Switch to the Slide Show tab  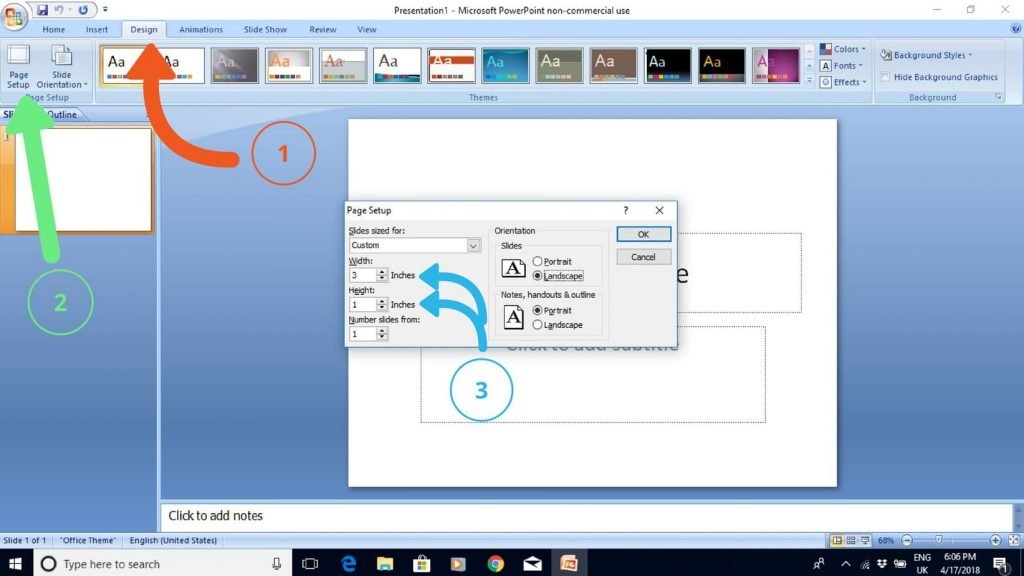265,29
